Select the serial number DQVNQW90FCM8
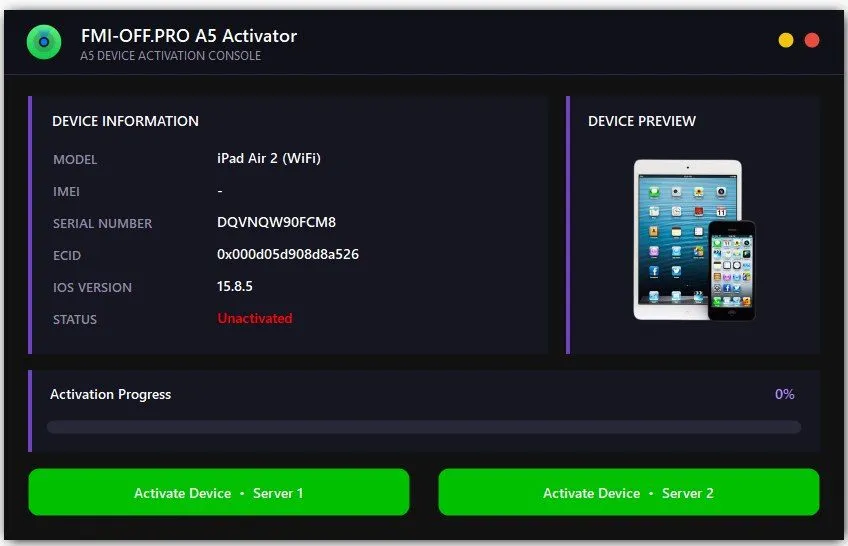 [276, 222]
